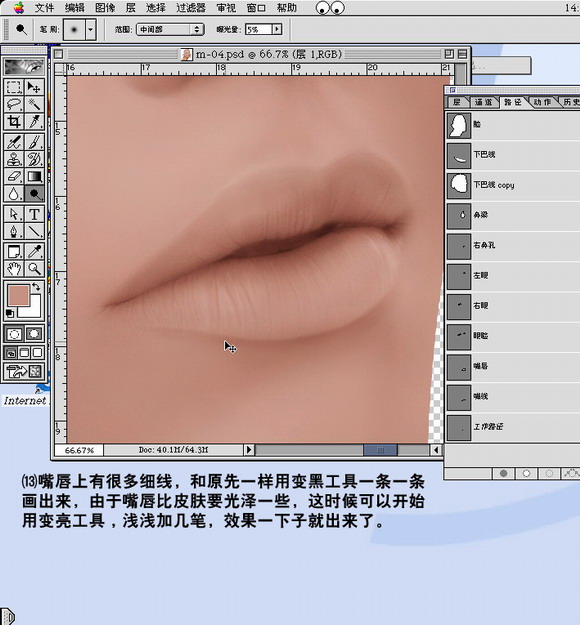Reset to default black and white colors

10,314
